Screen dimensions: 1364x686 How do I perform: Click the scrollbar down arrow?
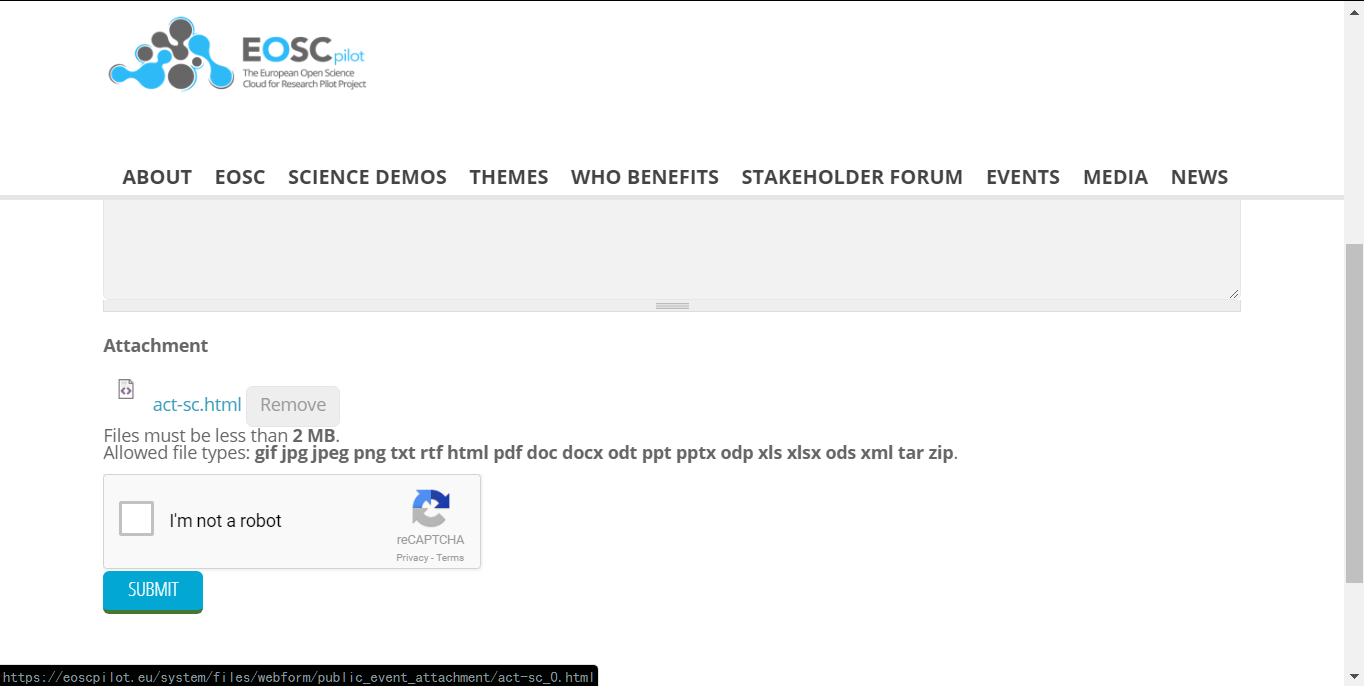(1355, 678)
